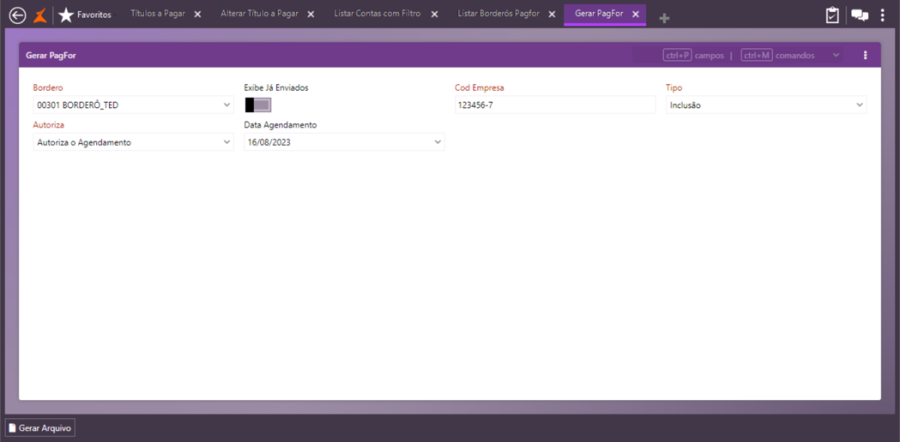Toggle the Exibe Já Enviados switch

(258, 105)
